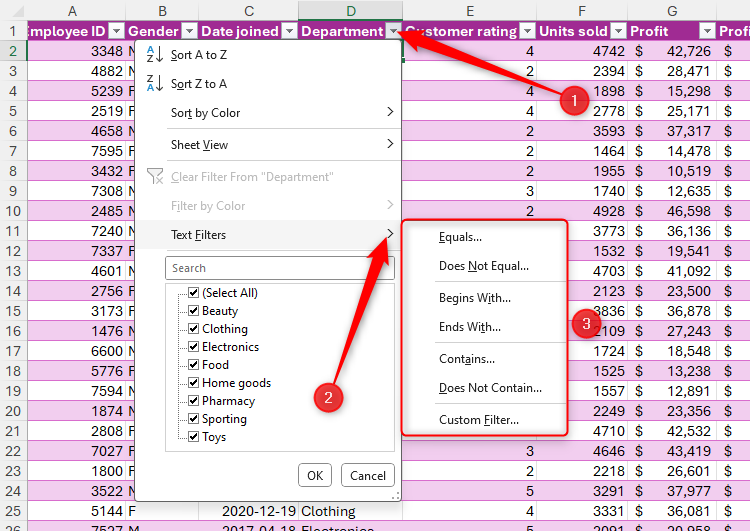This screenshot has width=750, height=531.
Task: Click the OK button
Action: tap(314, 475)
